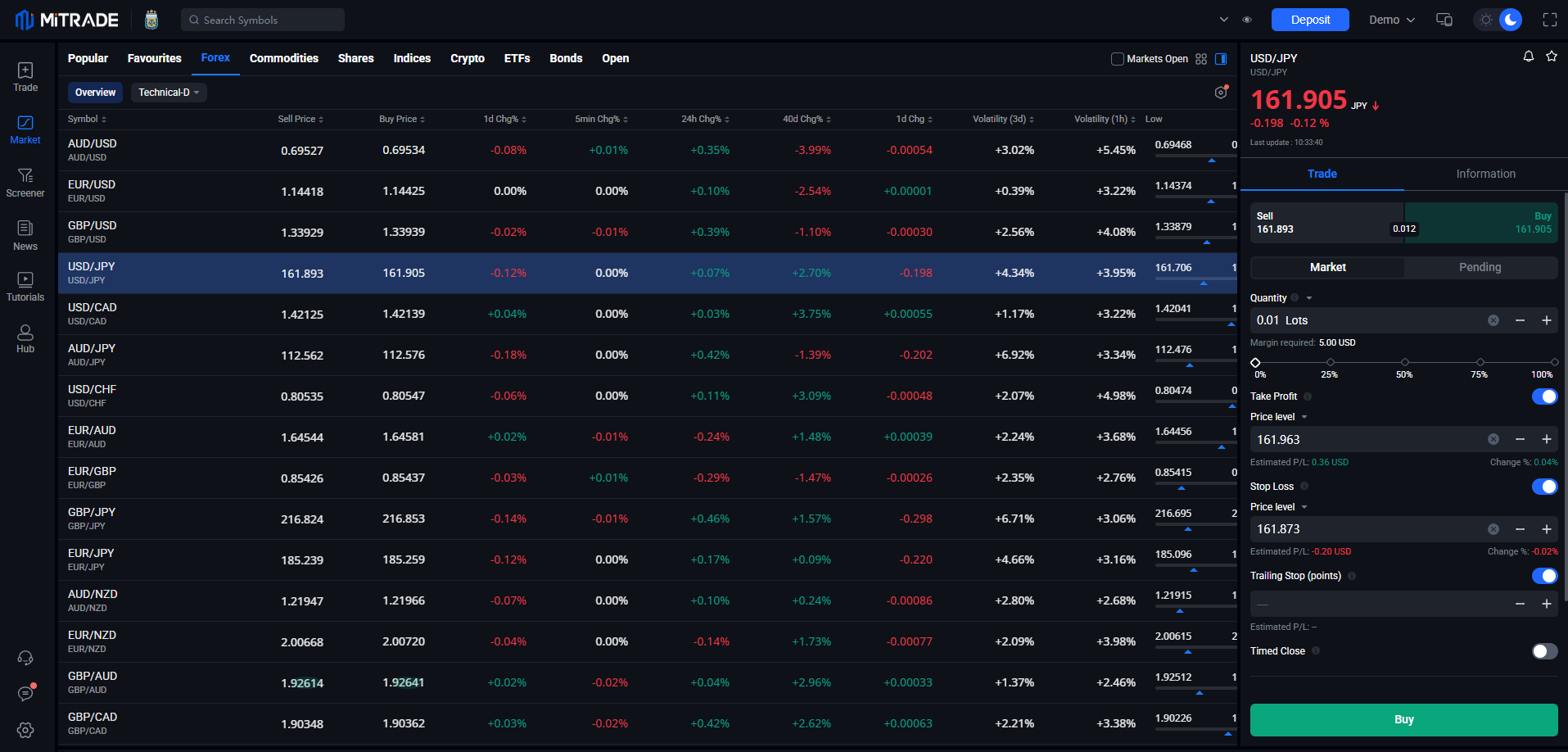Select the Sell 161.893 side

(x=1327, y=223)
